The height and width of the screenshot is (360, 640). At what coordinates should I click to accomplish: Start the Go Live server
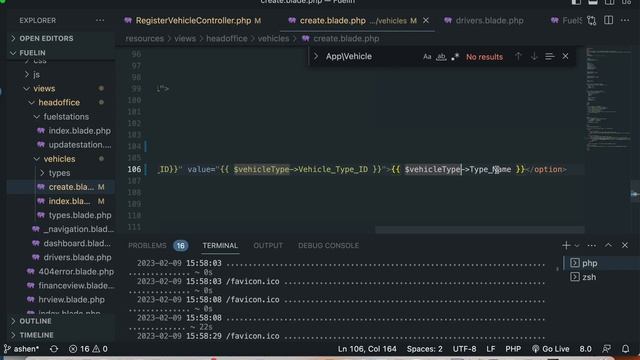point(551,349)
